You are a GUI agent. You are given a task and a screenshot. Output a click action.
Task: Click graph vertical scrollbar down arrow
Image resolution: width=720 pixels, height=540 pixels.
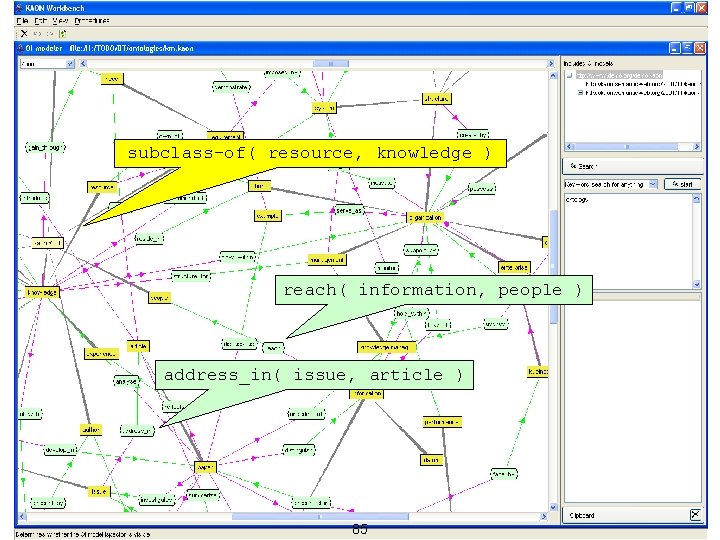pos(553,507)
